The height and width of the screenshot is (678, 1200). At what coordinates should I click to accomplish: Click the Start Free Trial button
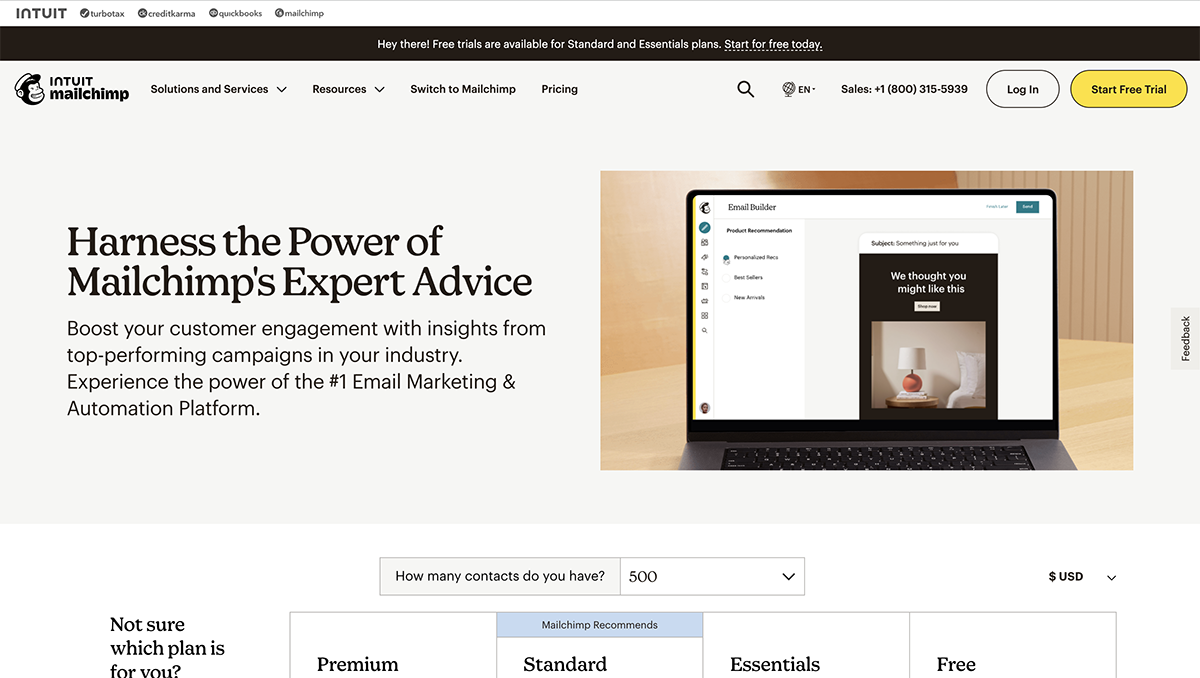(1129, 89)
